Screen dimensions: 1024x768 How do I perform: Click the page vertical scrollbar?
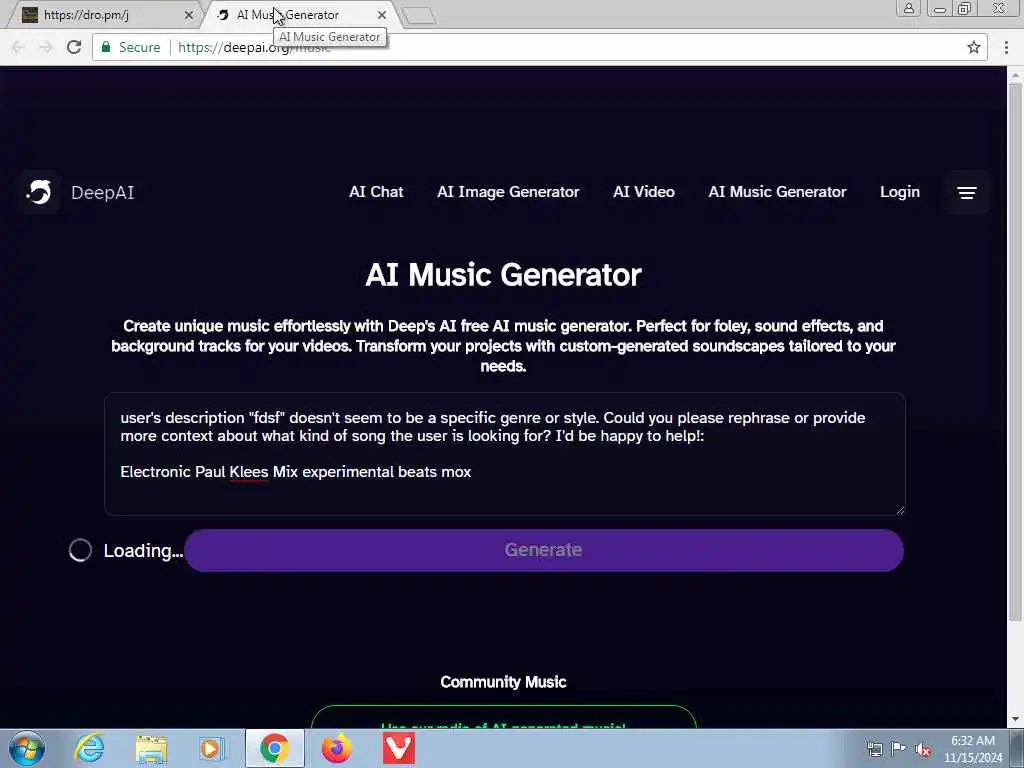pyautogui.click(x=1015, y=353)
